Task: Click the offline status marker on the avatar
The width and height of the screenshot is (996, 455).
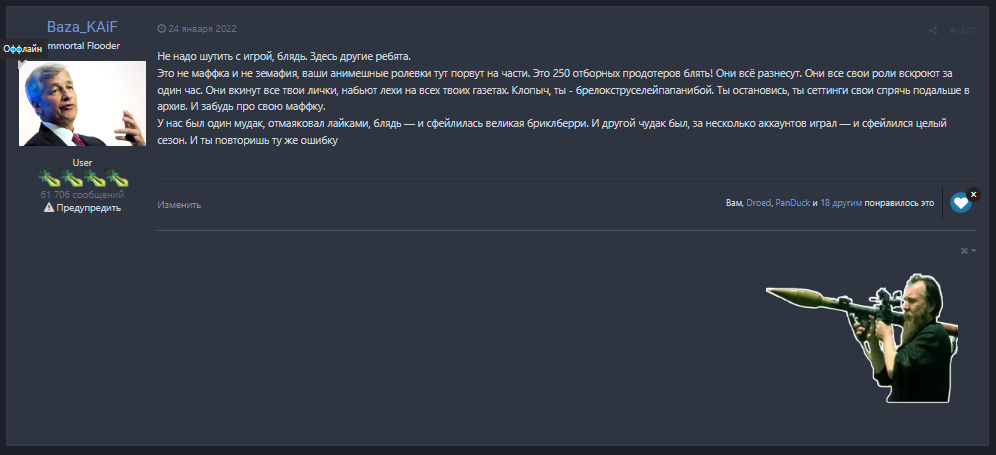Action: 22,49
